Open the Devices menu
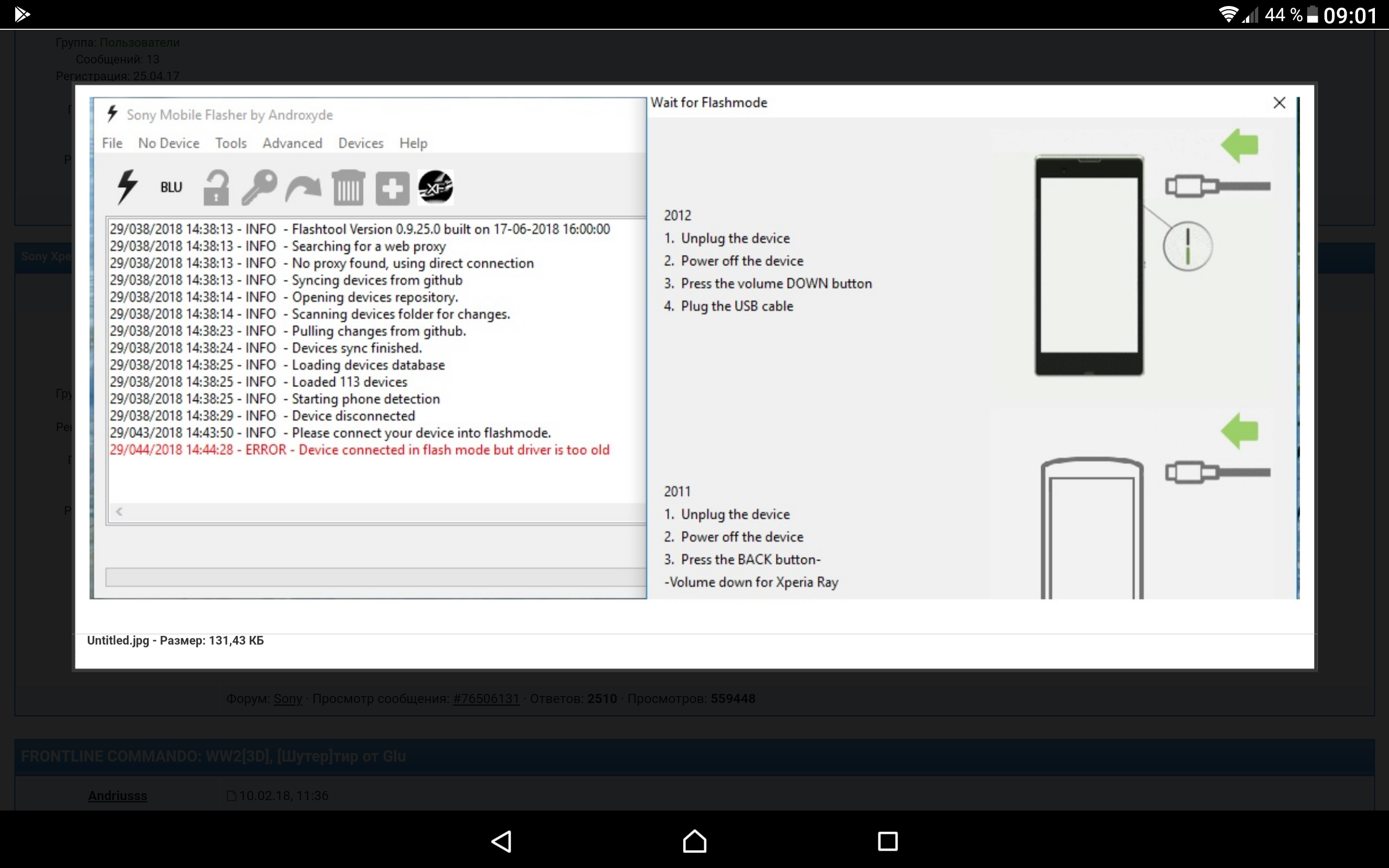Viewport: 1389px width, 868px height. [x=360, y=143]
